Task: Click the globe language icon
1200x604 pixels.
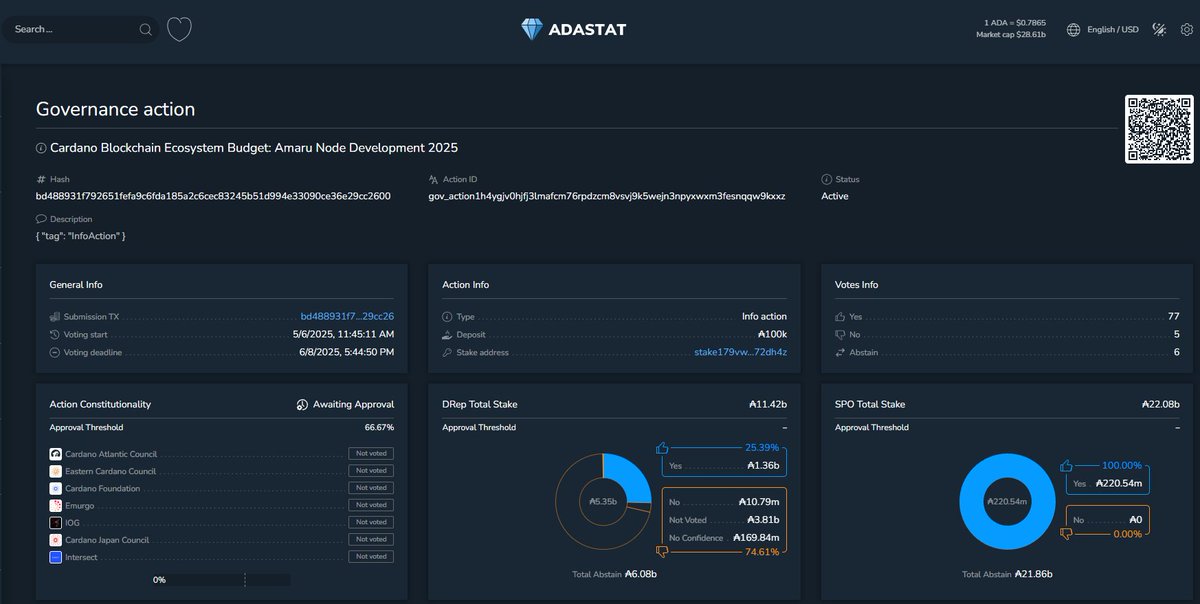Action: click(1074, 29)
